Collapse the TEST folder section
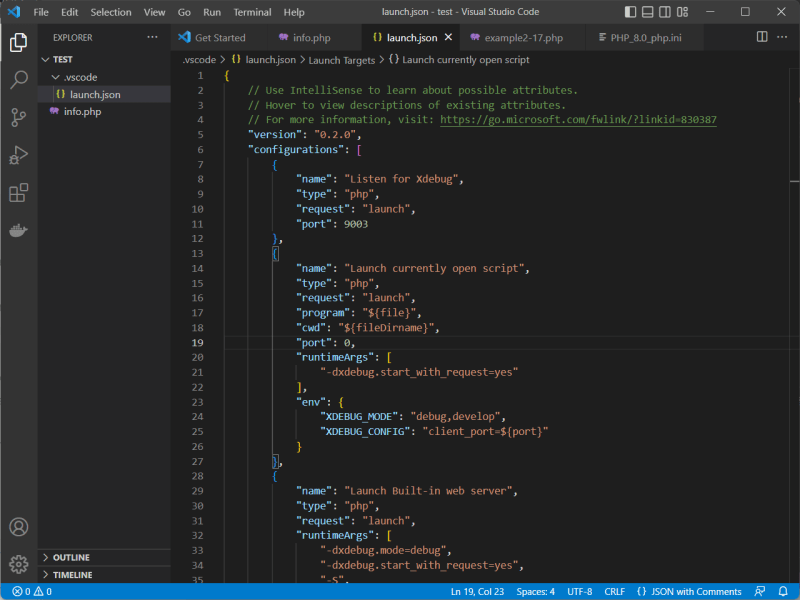 (105, 59)
